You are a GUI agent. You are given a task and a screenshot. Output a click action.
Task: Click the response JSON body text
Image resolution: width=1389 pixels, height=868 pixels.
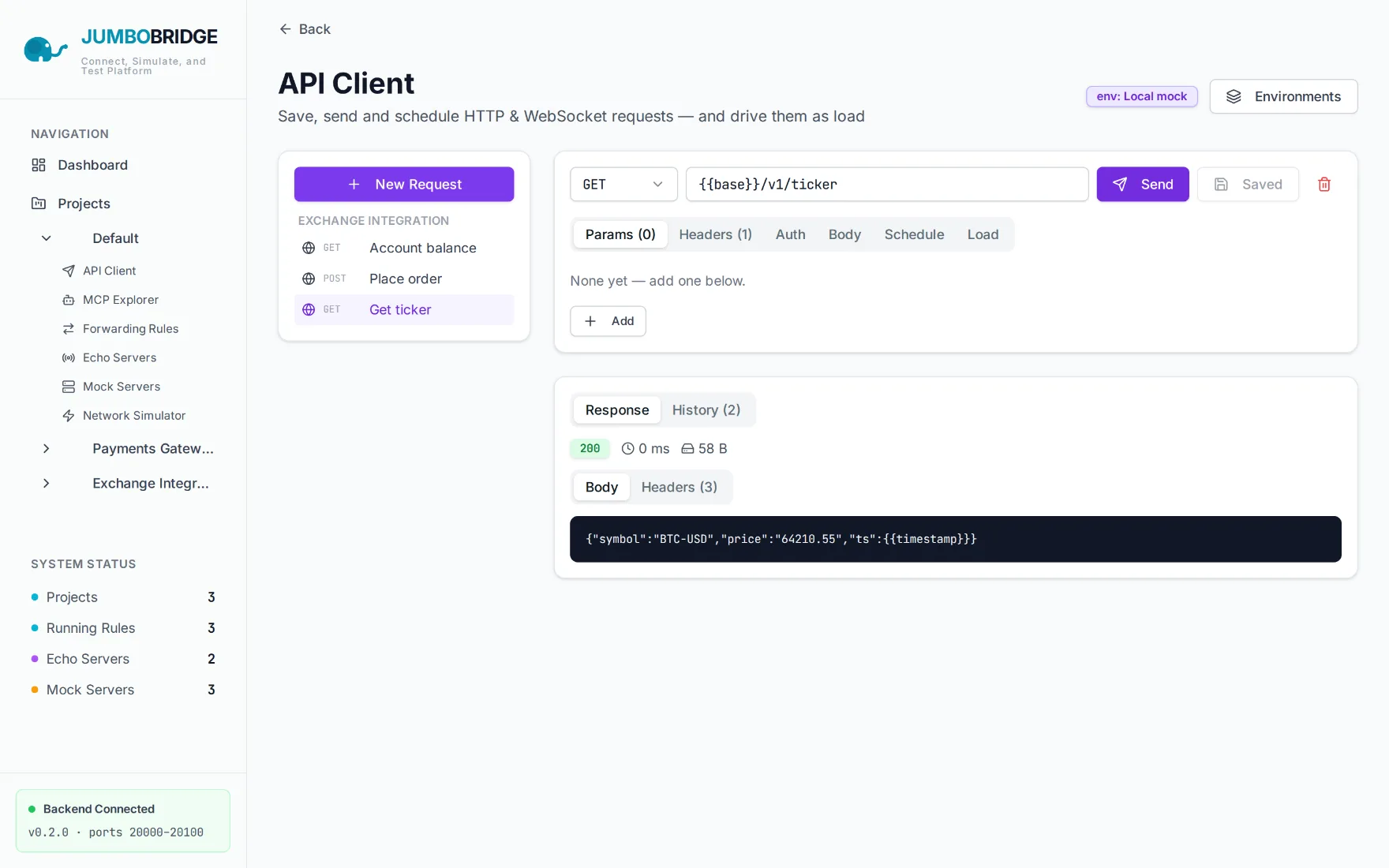point(781,539)
